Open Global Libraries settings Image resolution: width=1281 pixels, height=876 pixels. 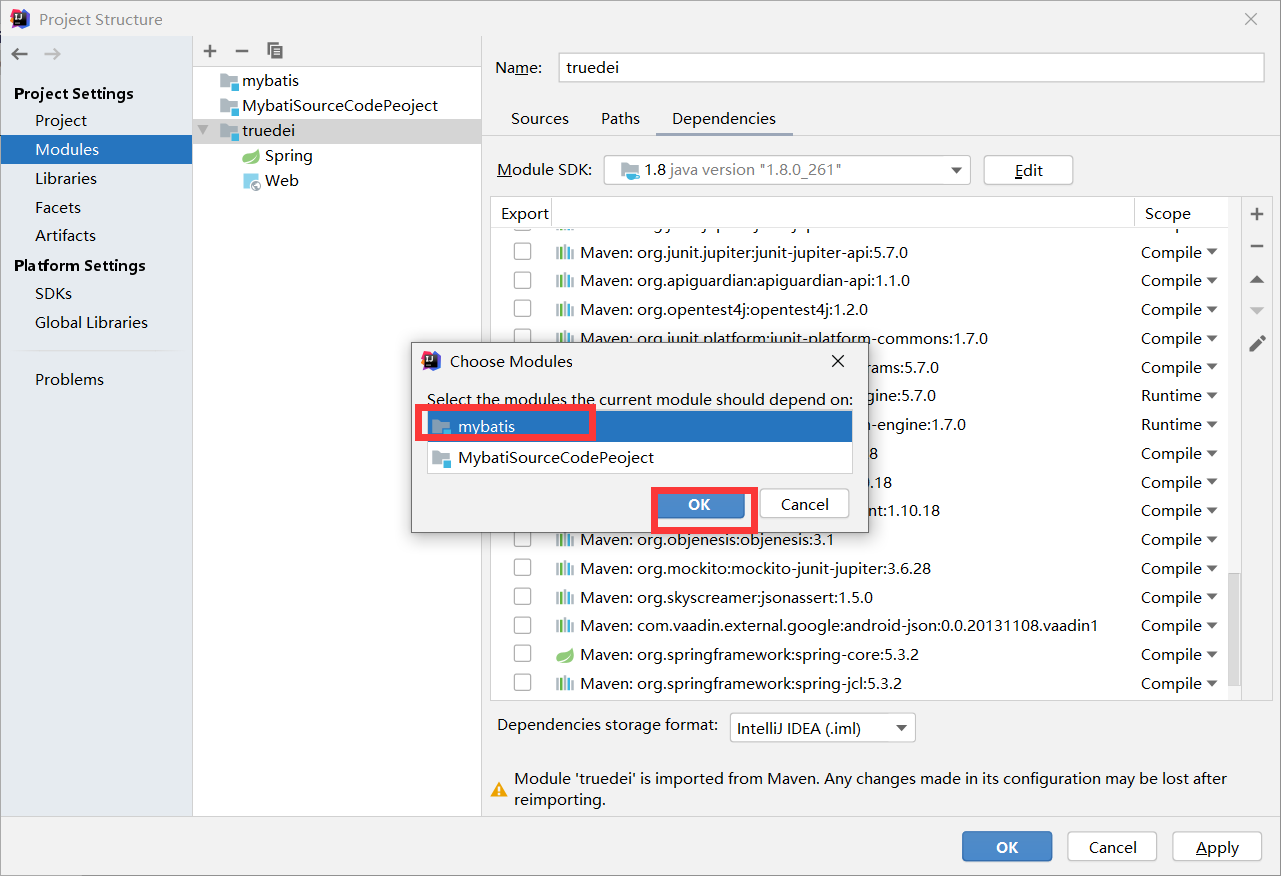click(x=91, y=322)
